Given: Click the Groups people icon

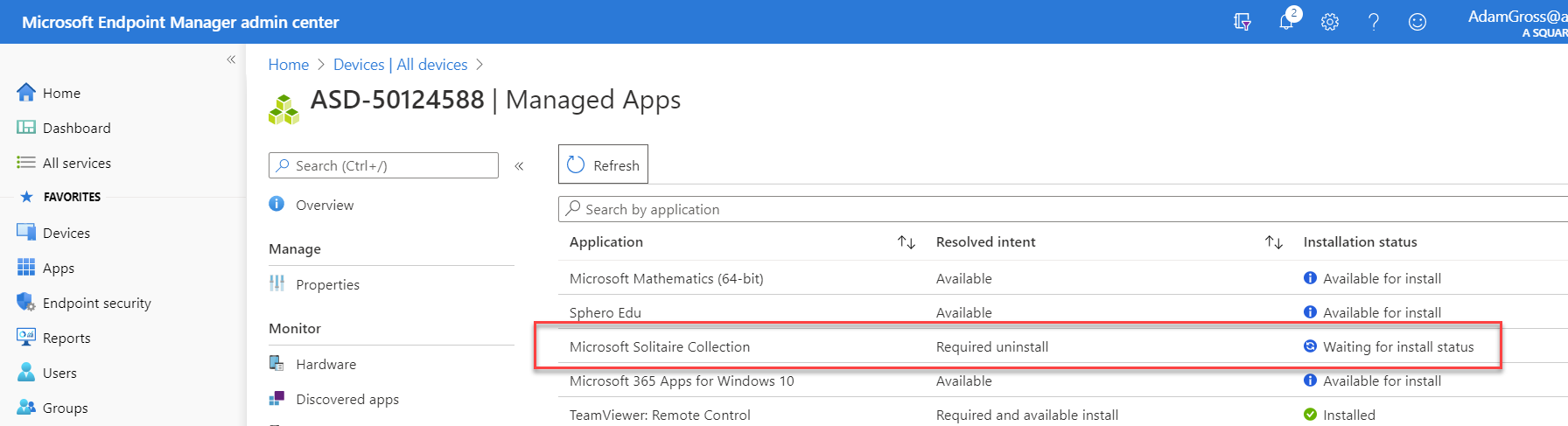Looking at the screenshot, I should pyautogui.click(x=26, y=408).
